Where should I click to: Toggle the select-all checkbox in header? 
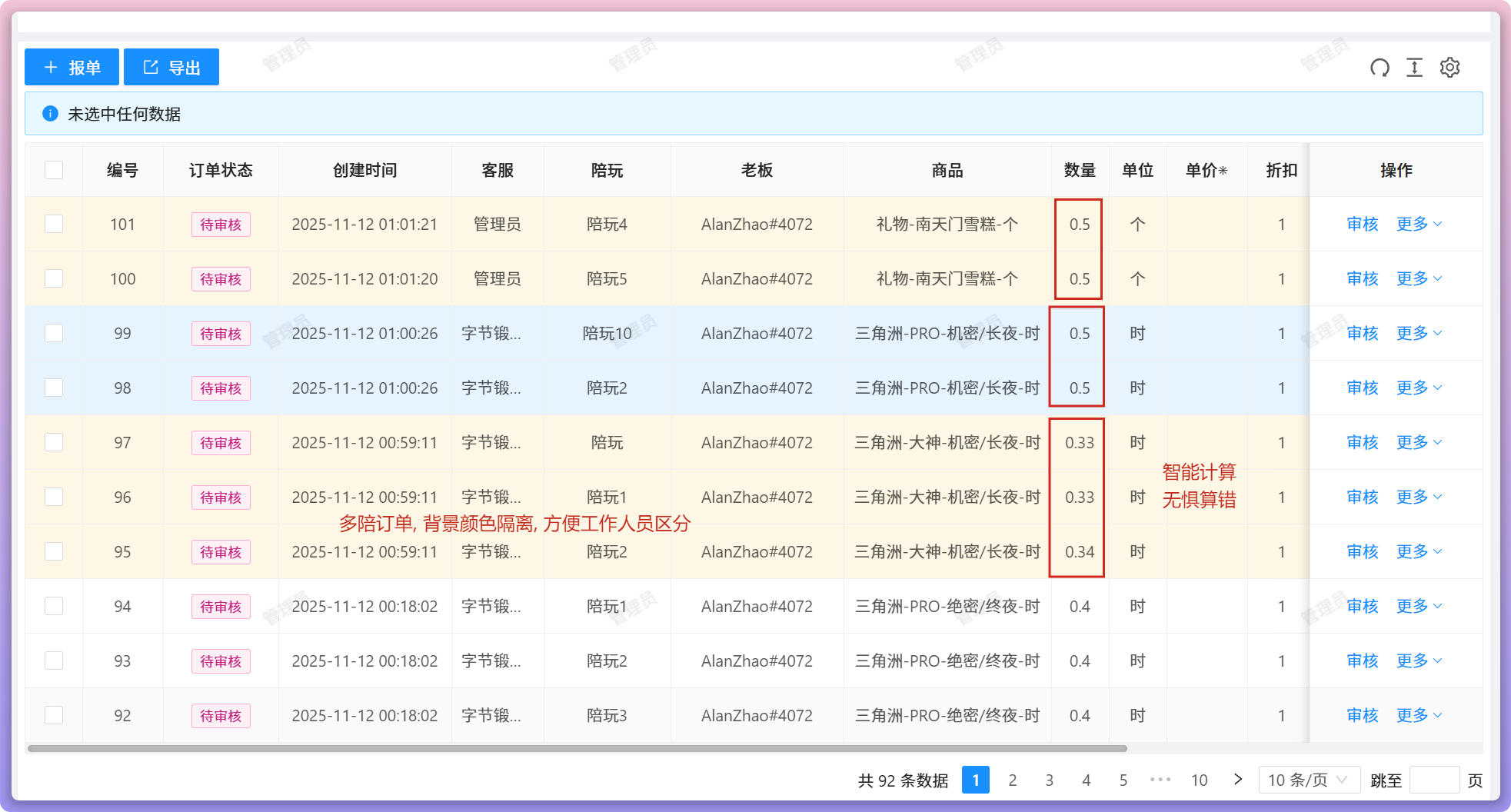[54, 170]
